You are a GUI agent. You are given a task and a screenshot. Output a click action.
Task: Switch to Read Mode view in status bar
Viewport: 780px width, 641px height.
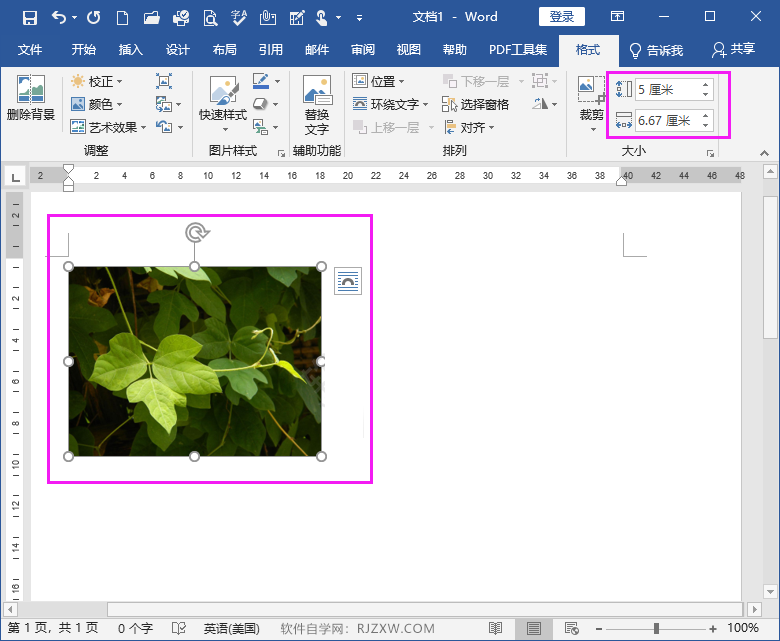tap(495, 628)
